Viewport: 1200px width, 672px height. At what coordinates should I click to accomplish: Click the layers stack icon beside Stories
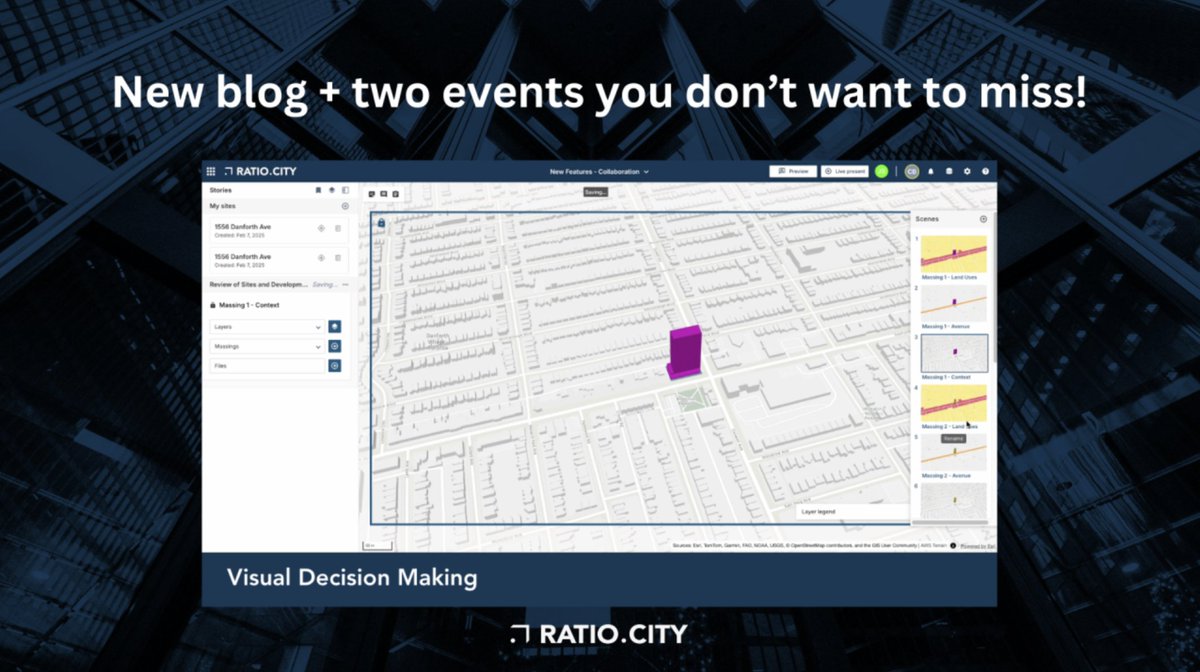point(331,189)
